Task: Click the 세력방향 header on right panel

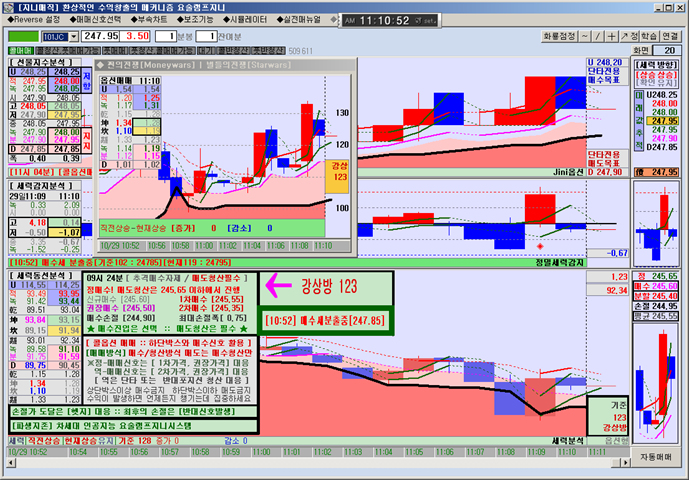Action: 656,65
